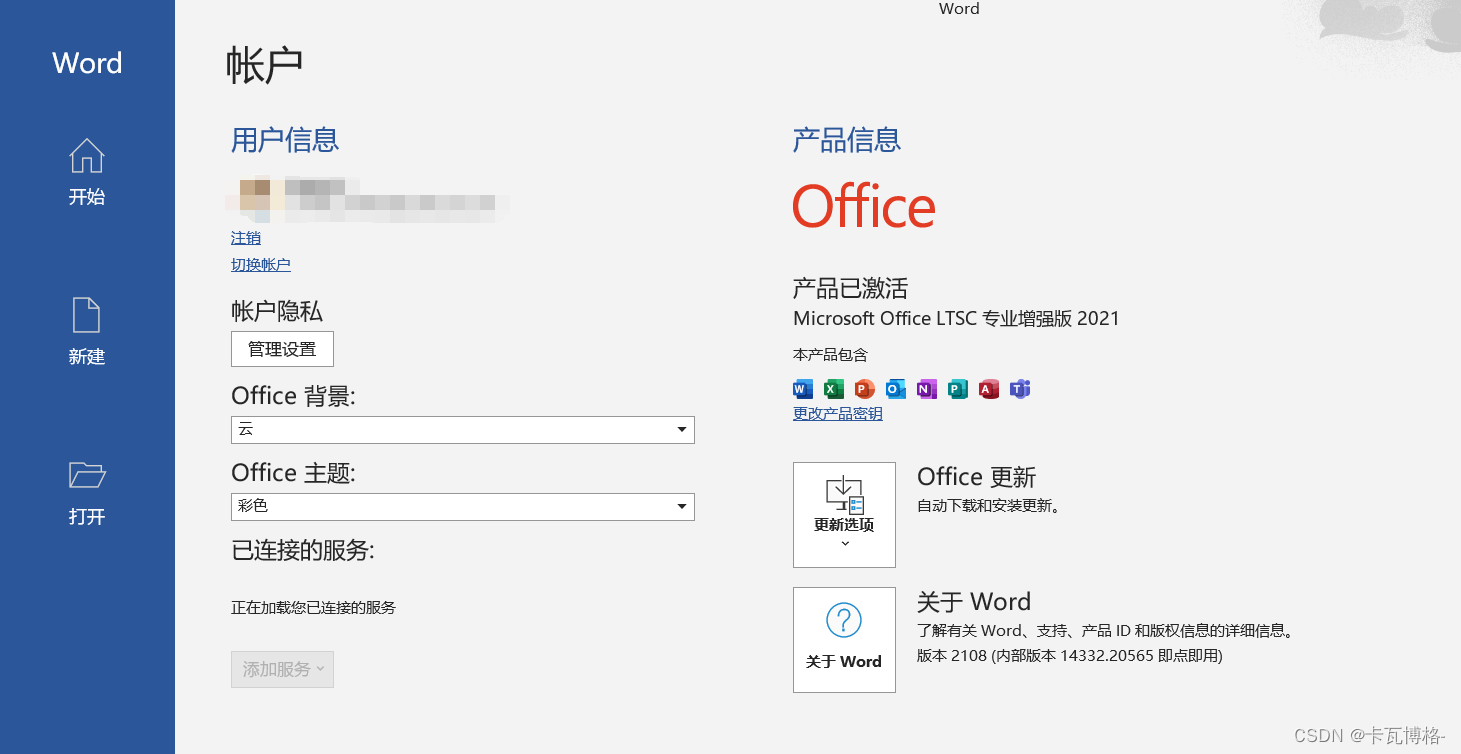
Task: Open the 打开 folder icon
Action: pyautogui.click(x=87, y=474)
